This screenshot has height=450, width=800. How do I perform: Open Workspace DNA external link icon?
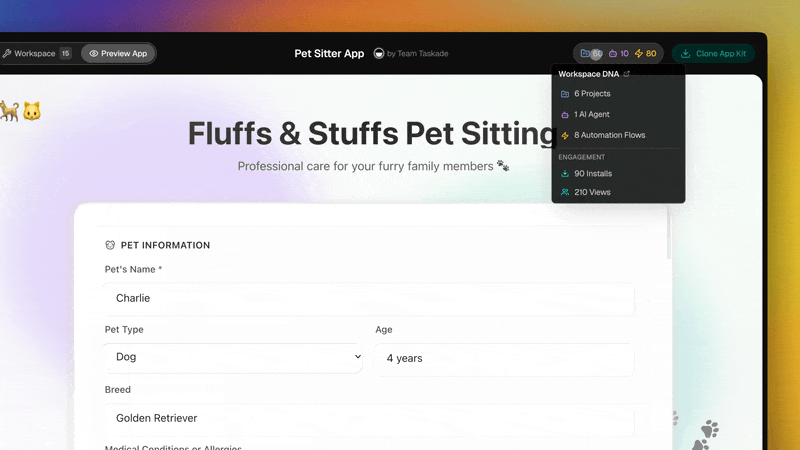pos(627,74)
